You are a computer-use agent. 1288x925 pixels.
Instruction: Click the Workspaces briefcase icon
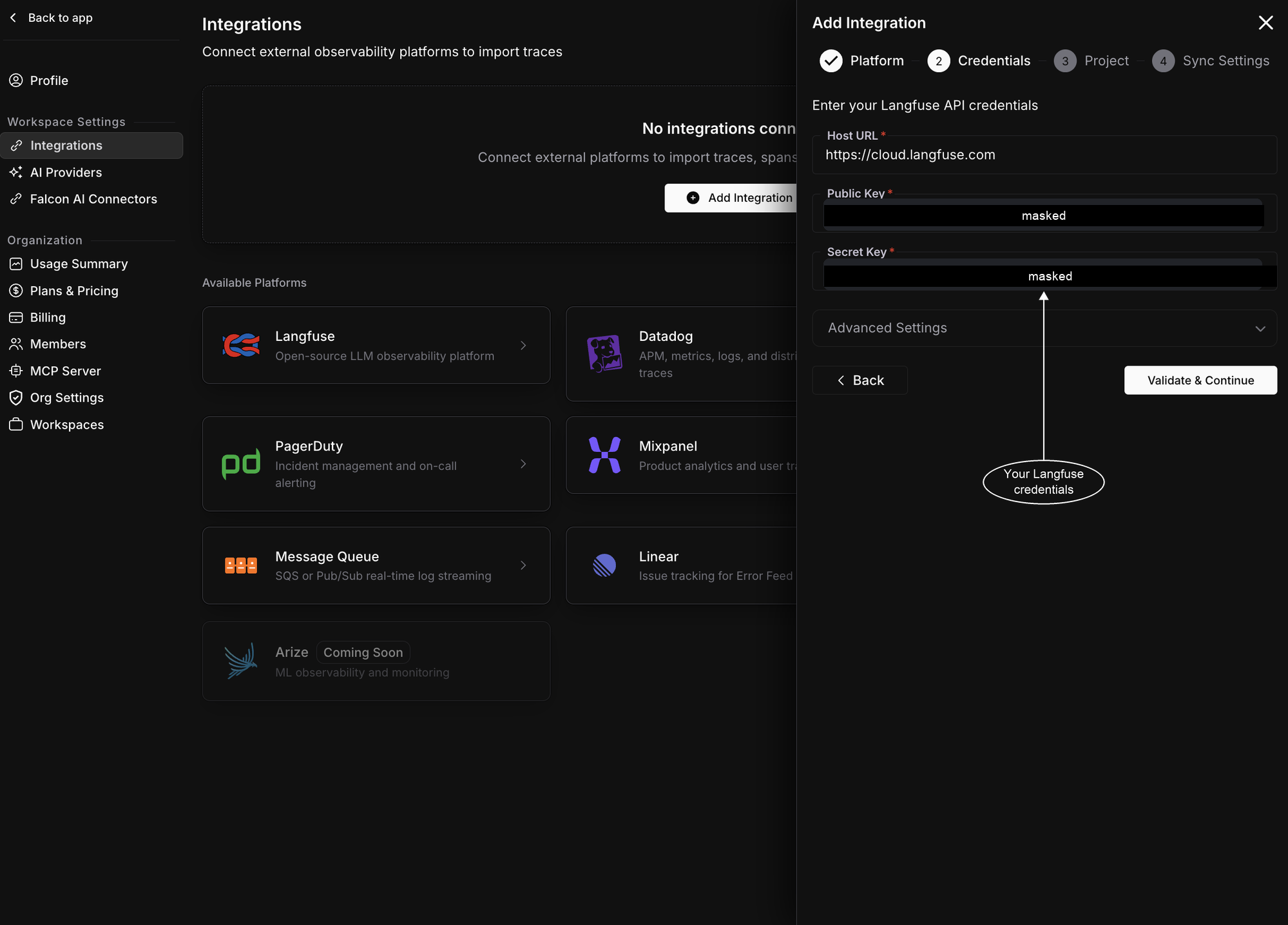[x=16, y=425]
